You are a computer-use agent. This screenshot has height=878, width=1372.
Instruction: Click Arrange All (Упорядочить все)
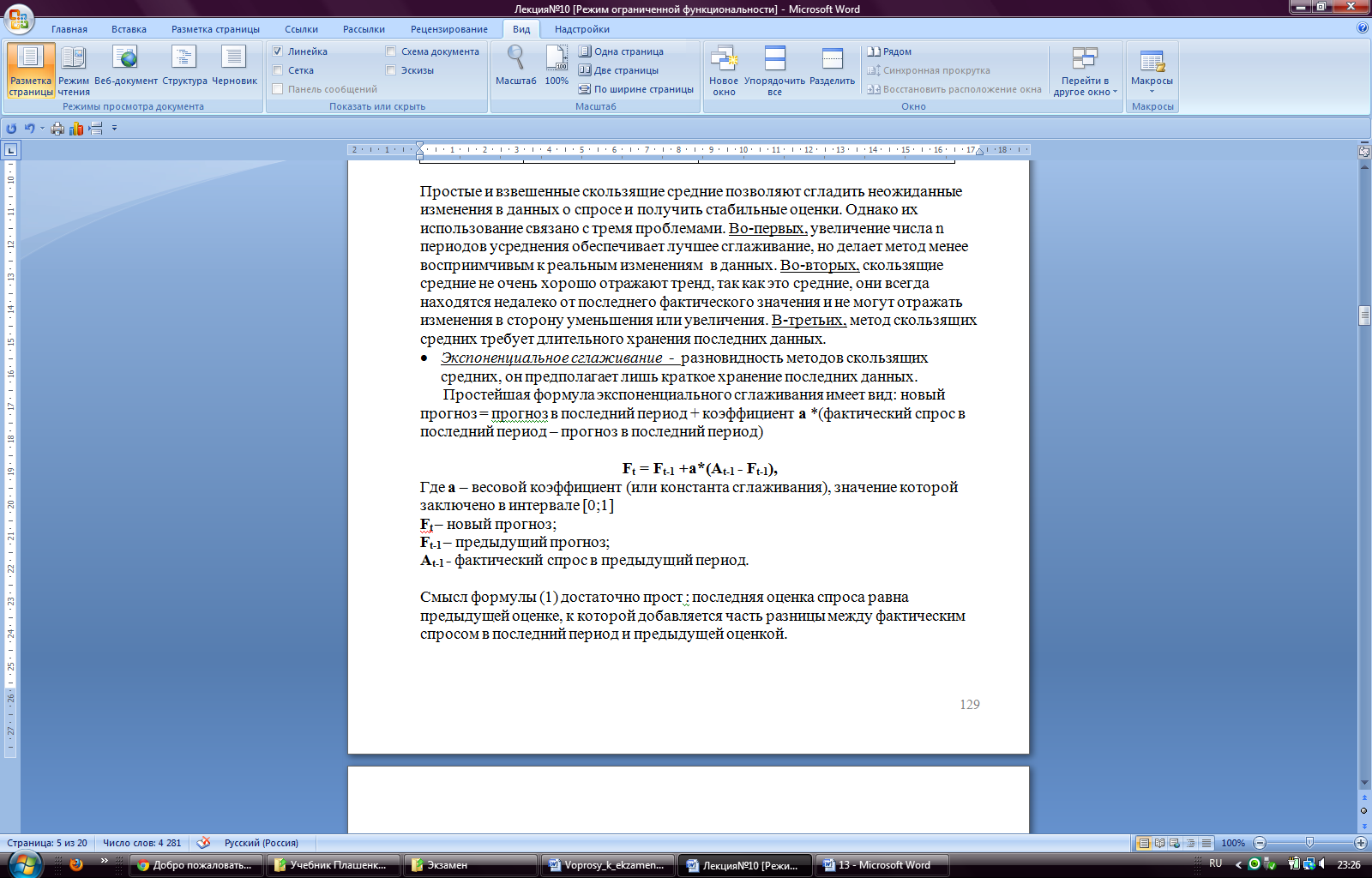[774, 70]
